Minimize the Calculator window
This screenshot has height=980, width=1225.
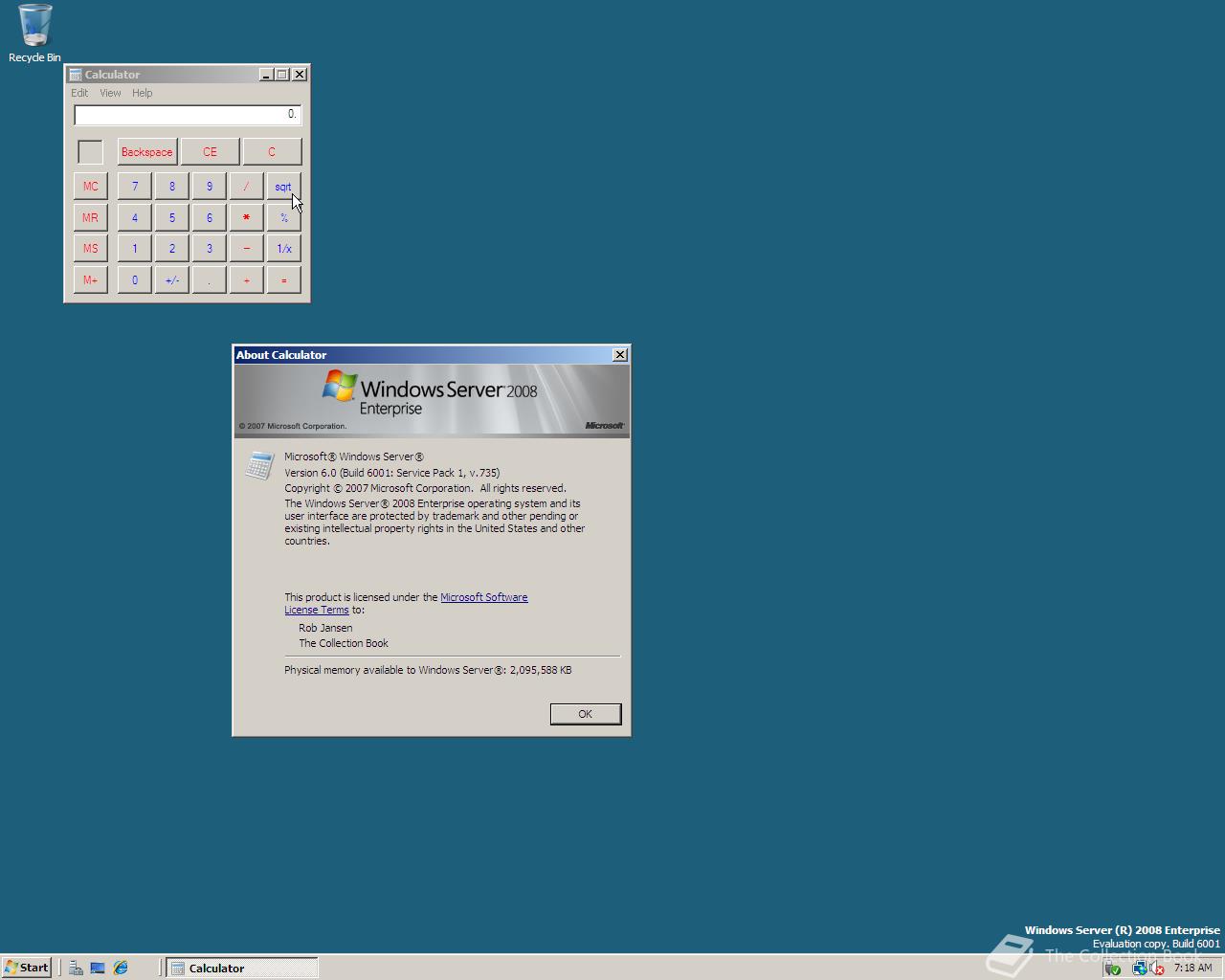coord(266,74)
